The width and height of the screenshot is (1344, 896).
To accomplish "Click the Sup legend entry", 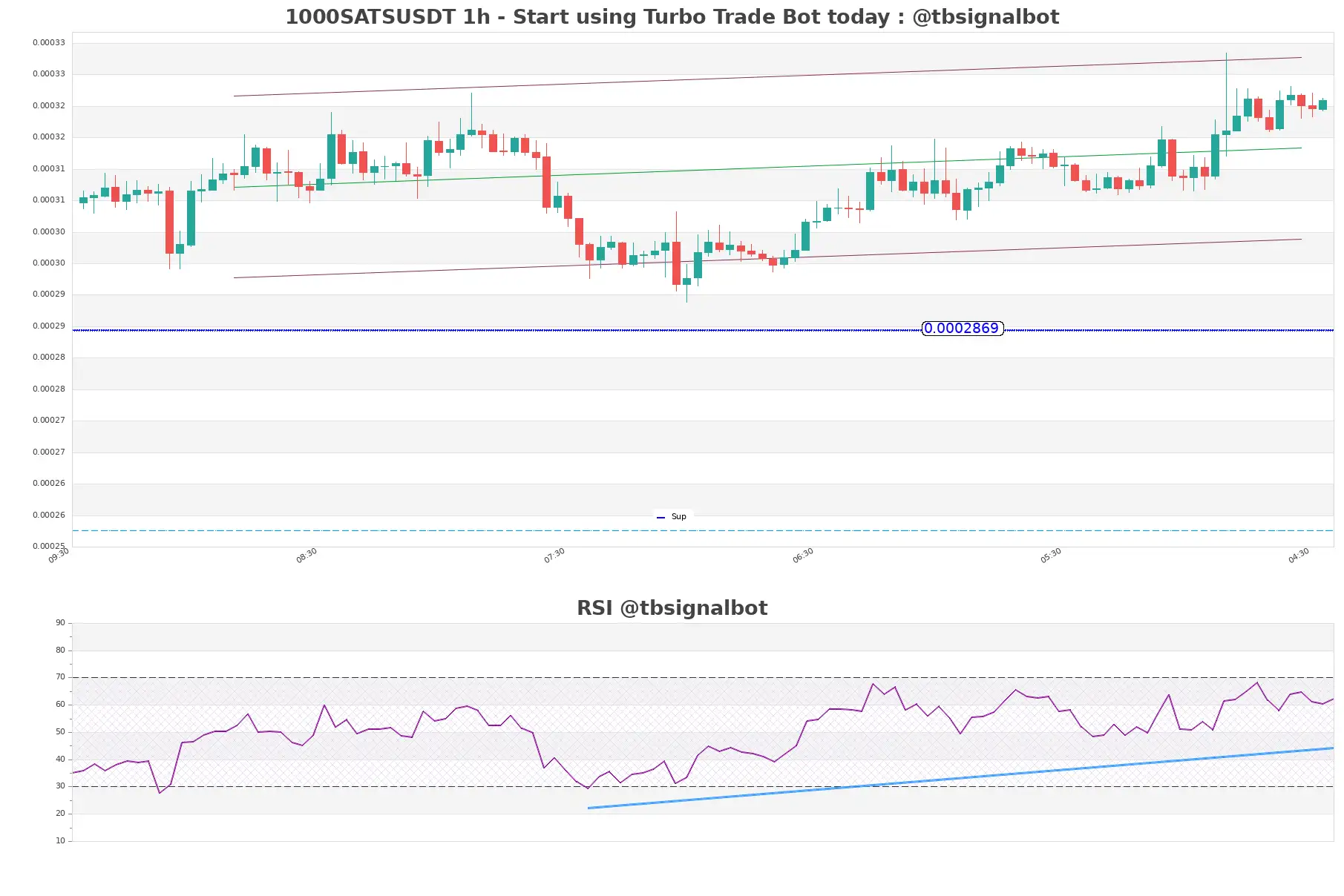I will (672, 516).
